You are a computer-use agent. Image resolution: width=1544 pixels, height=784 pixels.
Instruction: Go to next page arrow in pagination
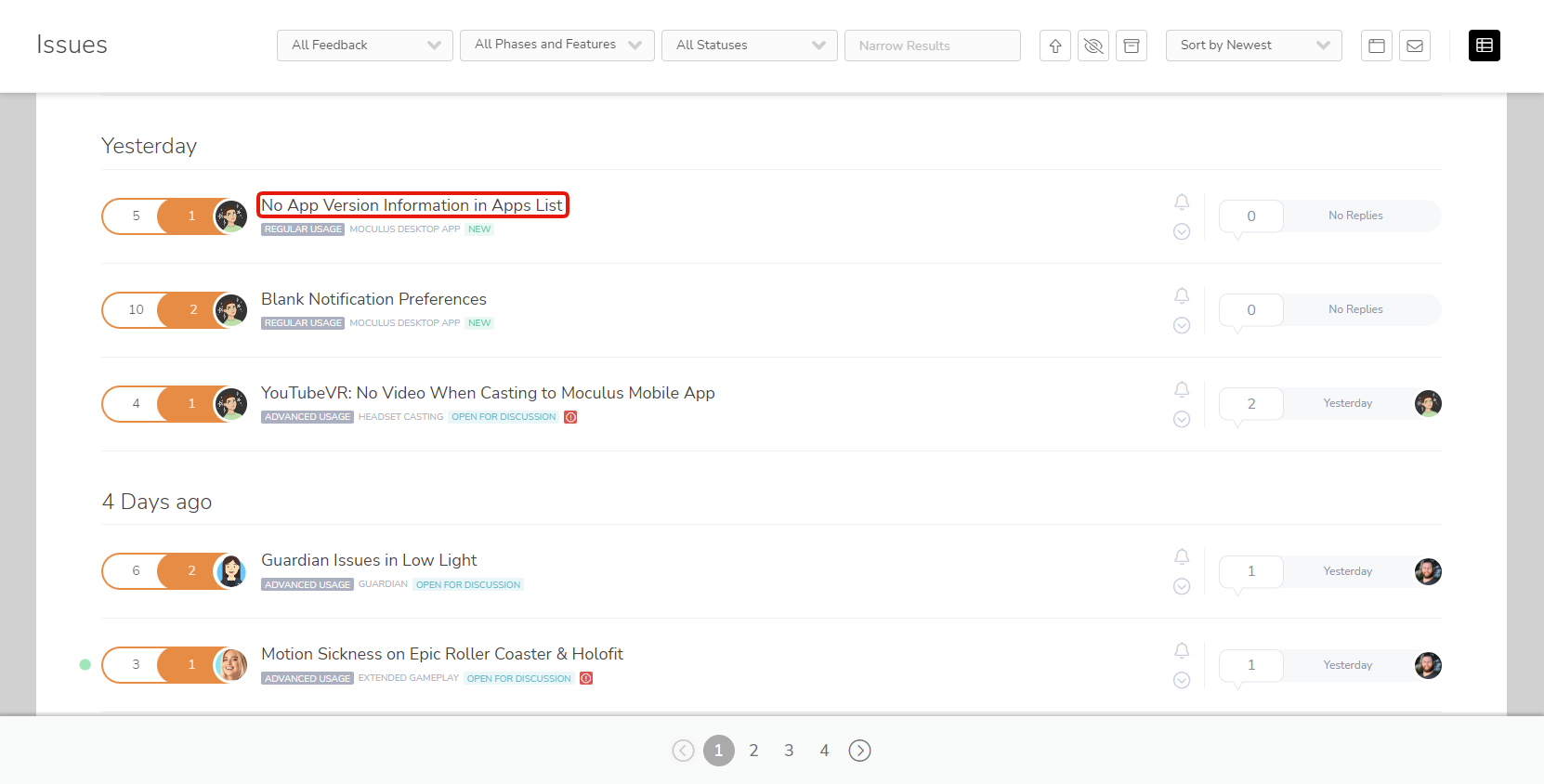860,751
